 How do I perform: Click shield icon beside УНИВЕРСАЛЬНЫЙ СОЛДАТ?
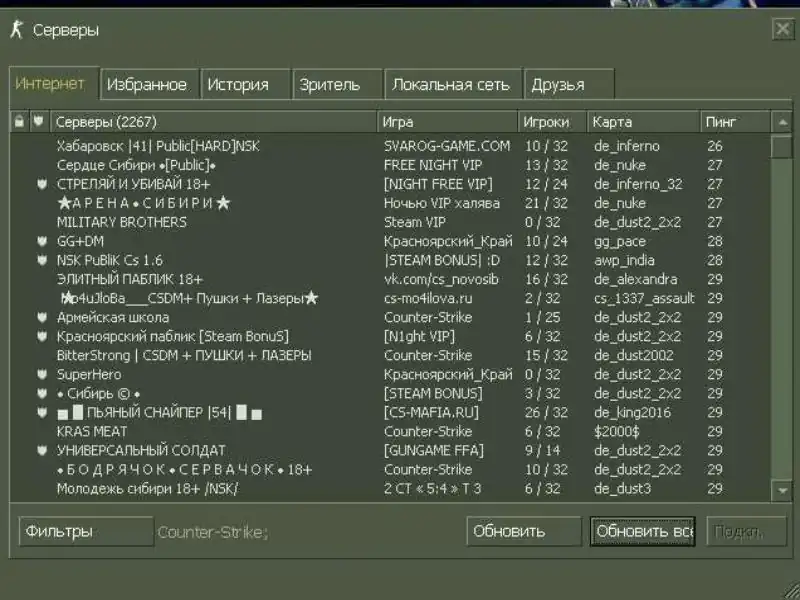(x=42, y=451)
